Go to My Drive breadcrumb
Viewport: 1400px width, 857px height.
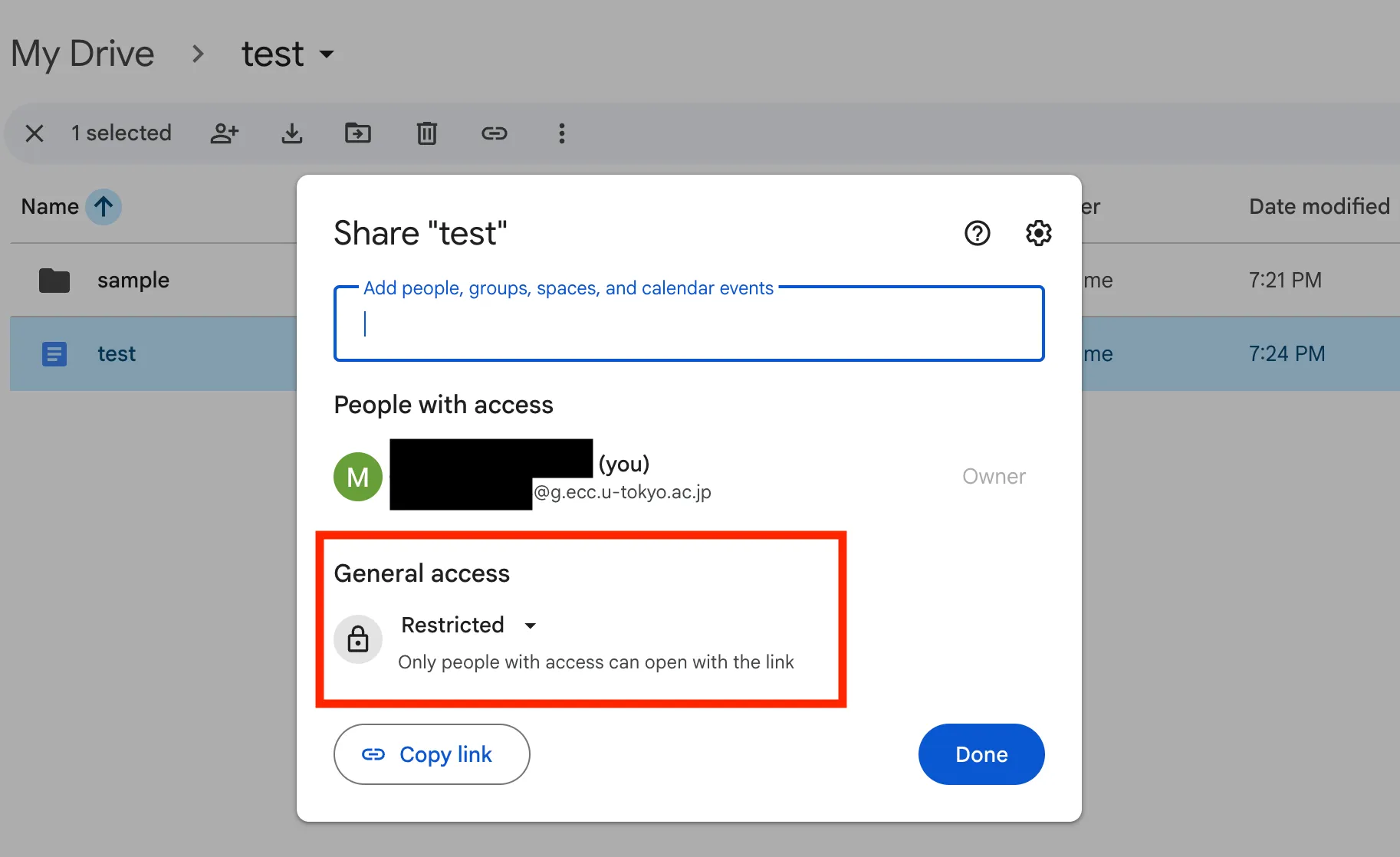[x=83, y=54]
